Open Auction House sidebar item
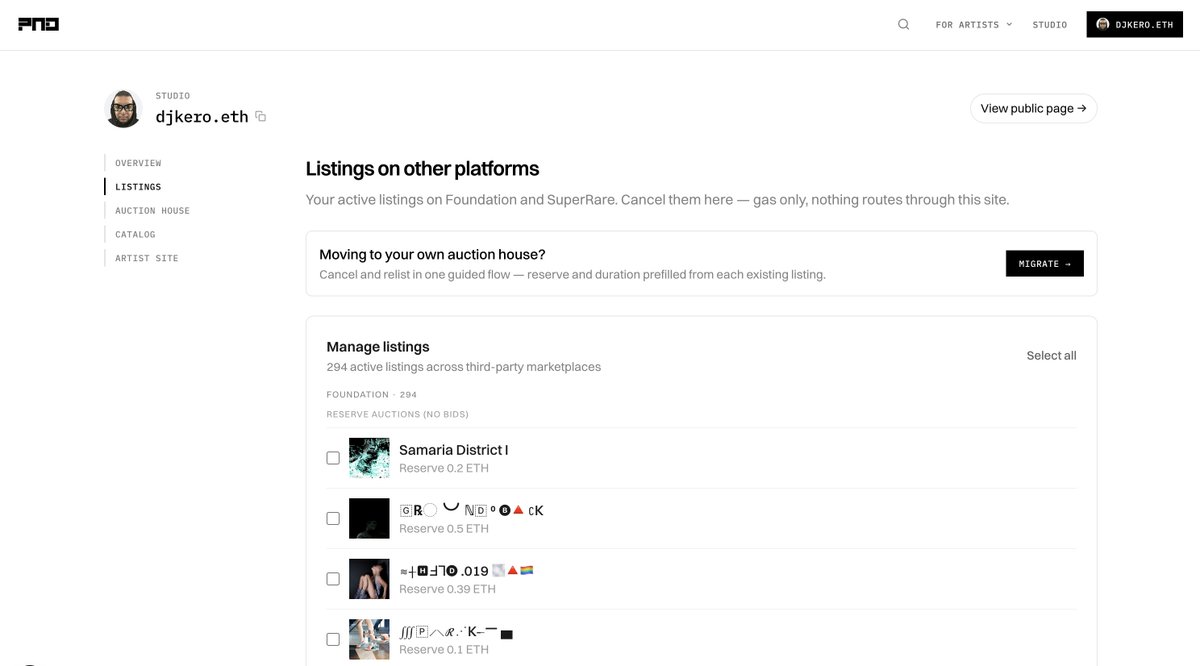Viewport: 1200px width, 666px height. coord(152,211)
